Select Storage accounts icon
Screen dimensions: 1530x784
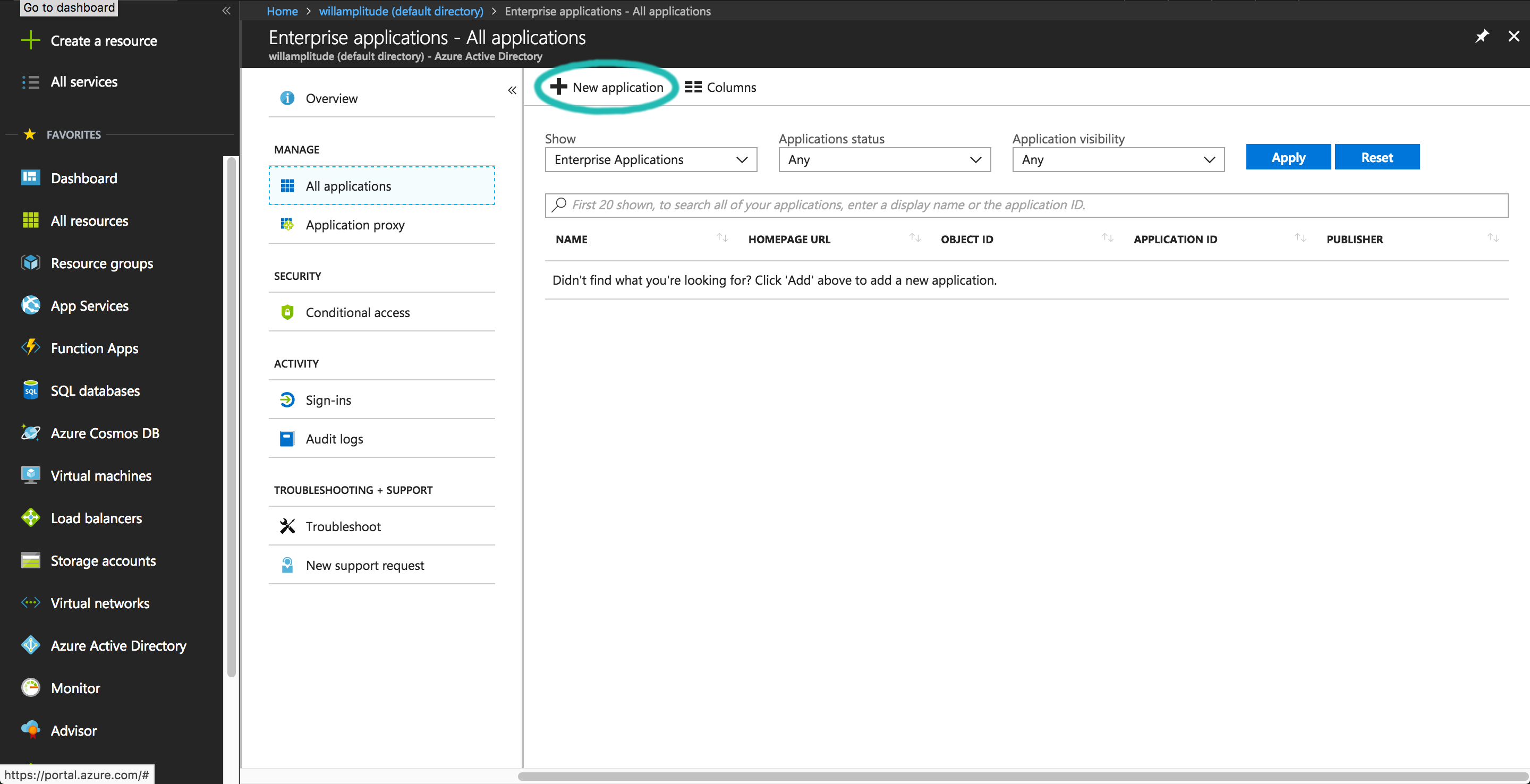(x=30, y=560)
